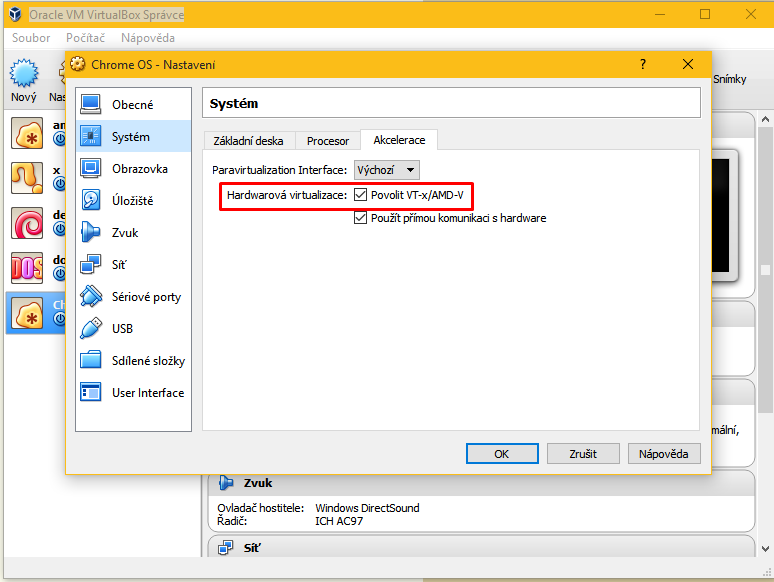This screenshot has width=774, height=582.
Task: Select the Systém chip icon in sidebar
Action: point(91,136)
